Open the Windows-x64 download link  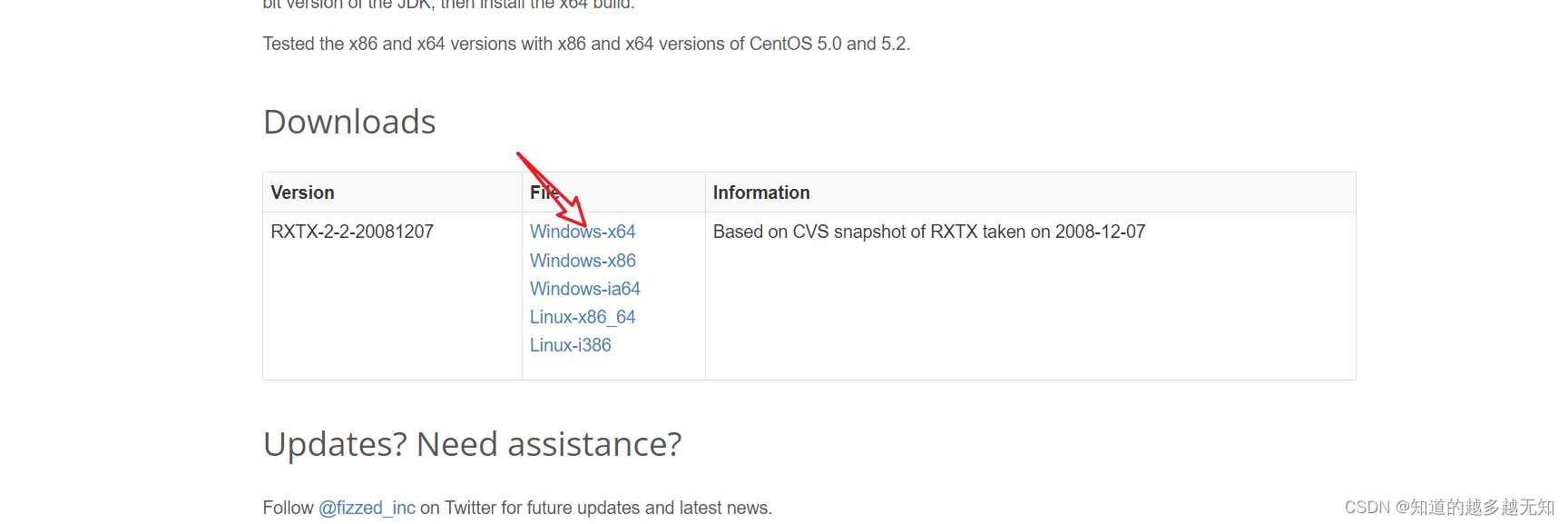coord(583,232)
